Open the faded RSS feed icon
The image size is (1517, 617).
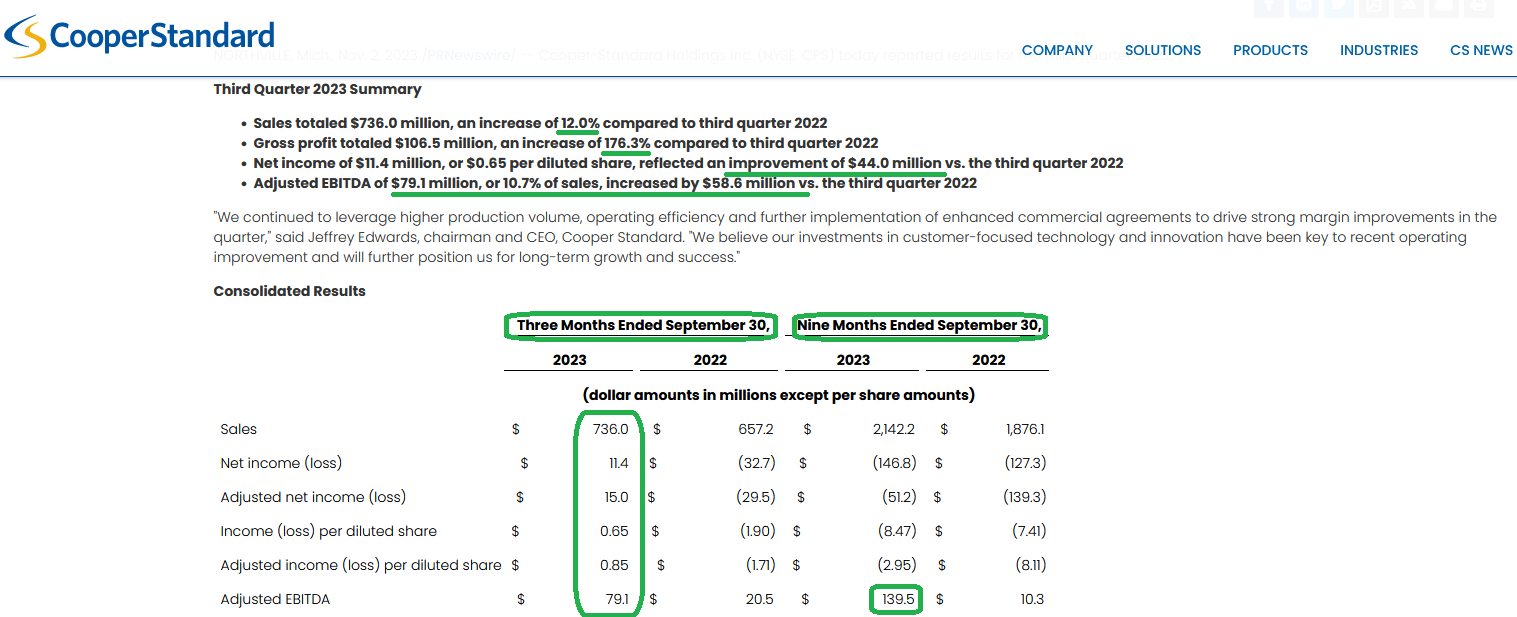[x=1408, y=7]
